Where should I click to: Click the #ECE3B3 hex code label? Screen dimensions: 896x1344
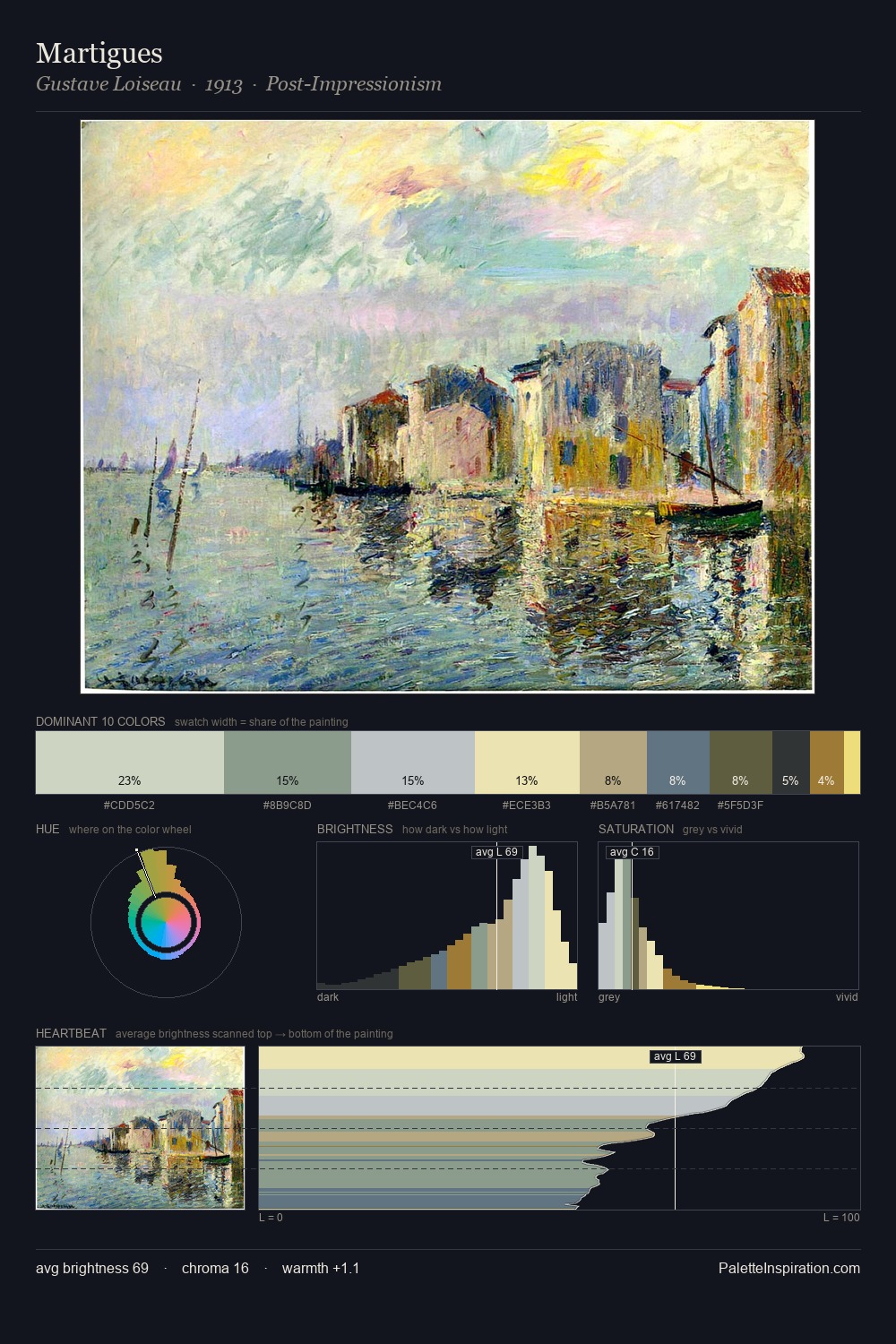pyautogui.click(x=527, y=806)
